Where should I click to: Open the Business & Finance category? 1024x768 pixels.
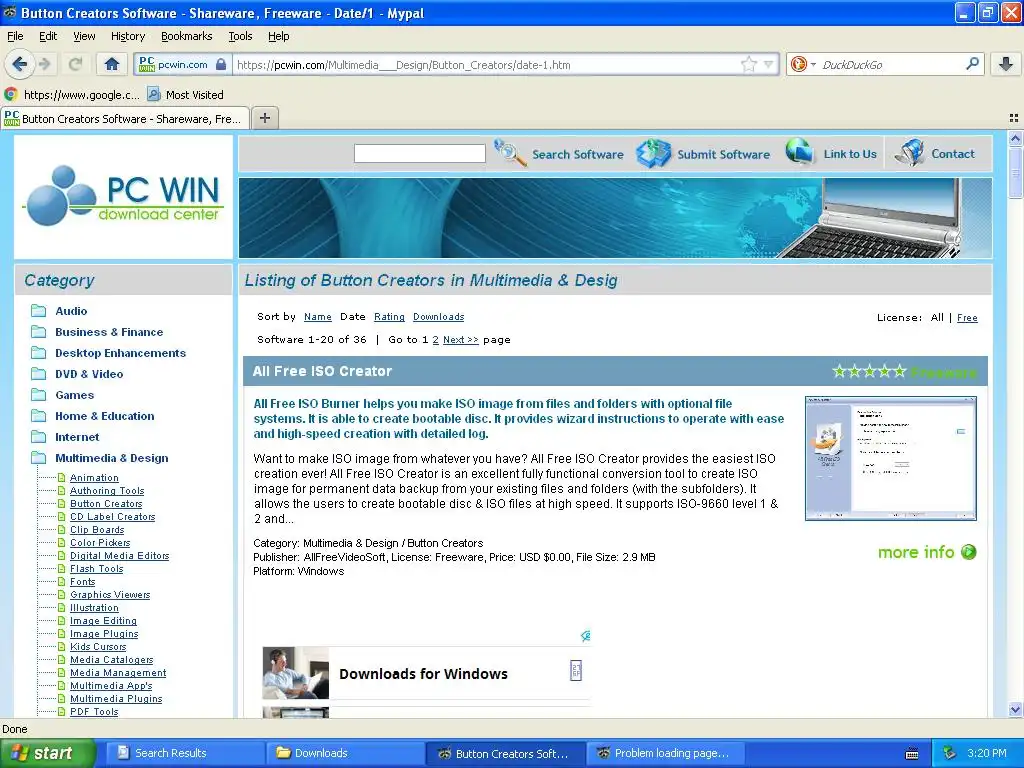[109, 332]
